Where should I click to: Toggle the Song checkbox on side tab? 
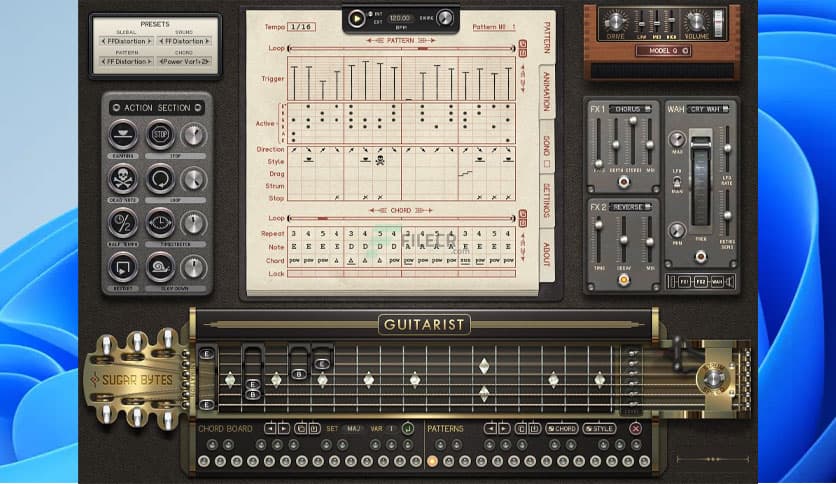546,165
